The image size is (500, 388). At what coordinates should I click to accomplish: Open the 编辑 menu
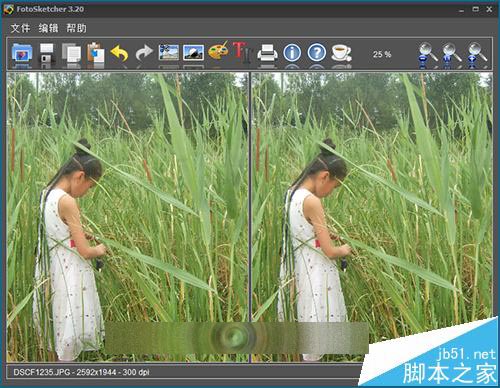(x=48, y=28)
